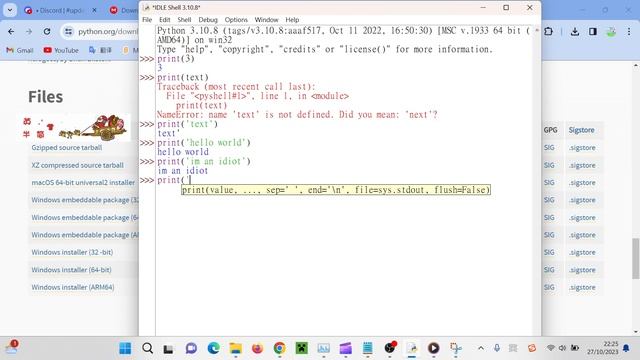Open weather widget on taskbar
This screenshot has width=640, height=360.
[x=11, y=348]
